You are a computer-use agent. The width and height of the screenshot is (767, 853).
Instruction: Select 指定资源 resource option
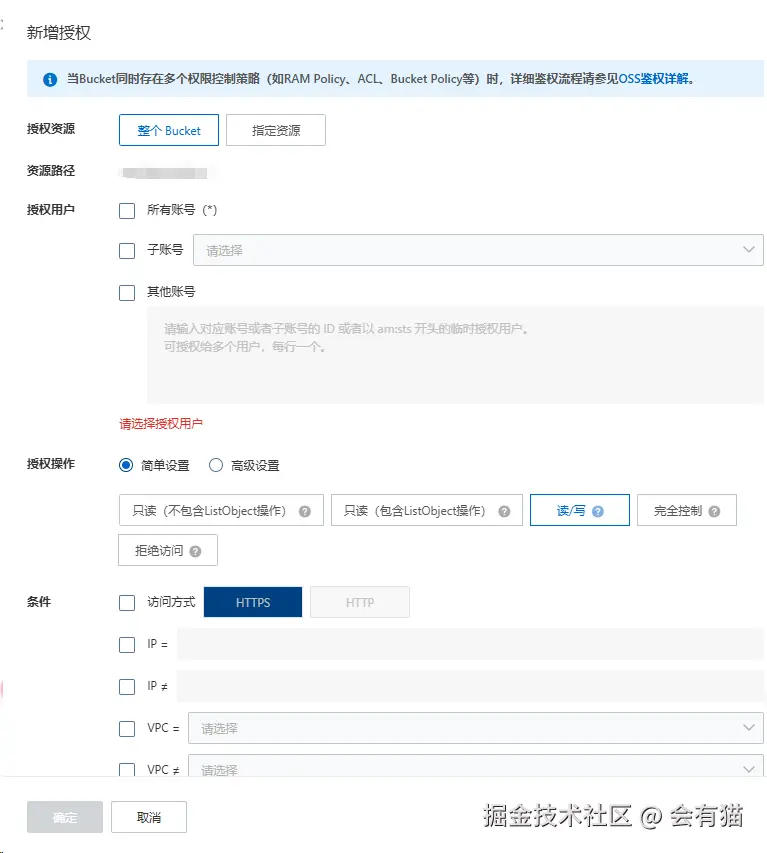pos(276,130)
